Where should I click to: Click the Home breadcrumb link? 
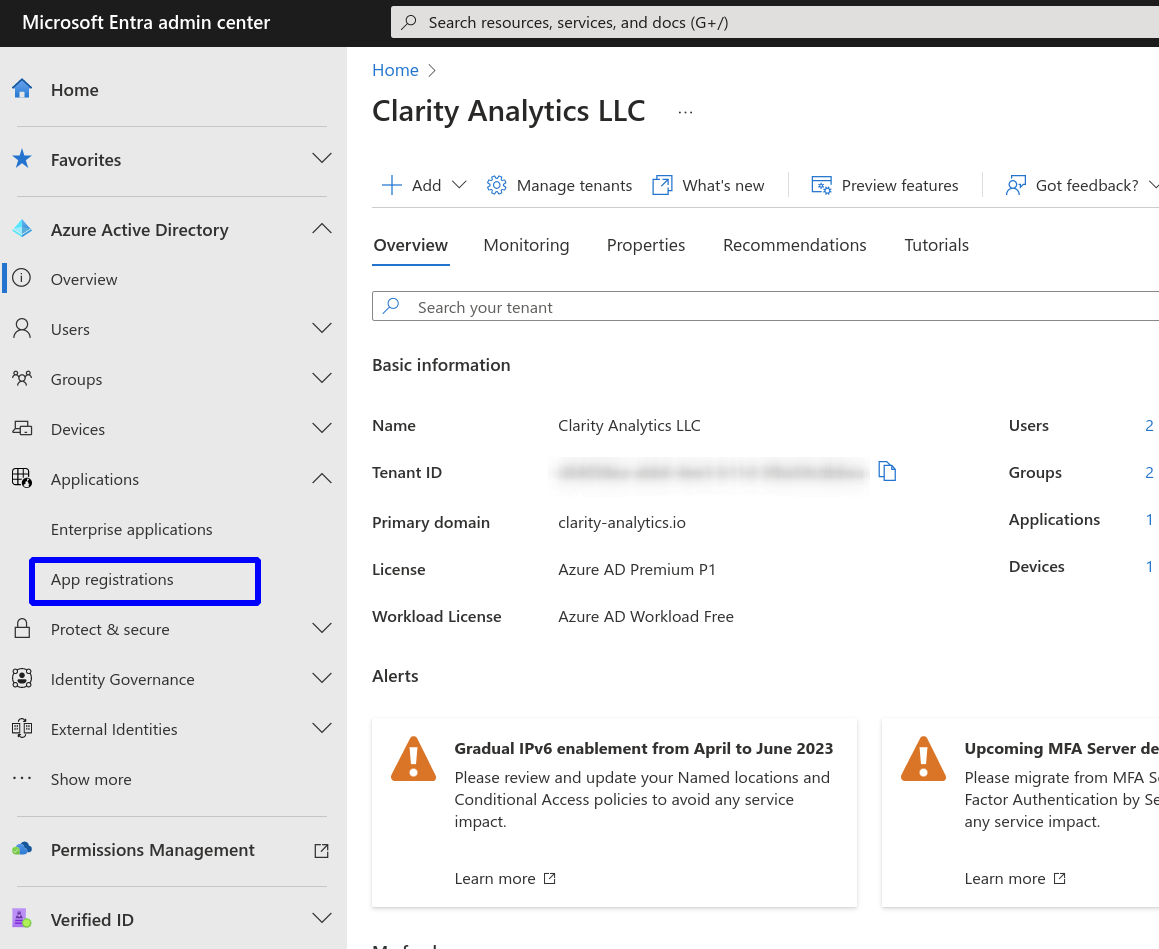coord(395,70)
